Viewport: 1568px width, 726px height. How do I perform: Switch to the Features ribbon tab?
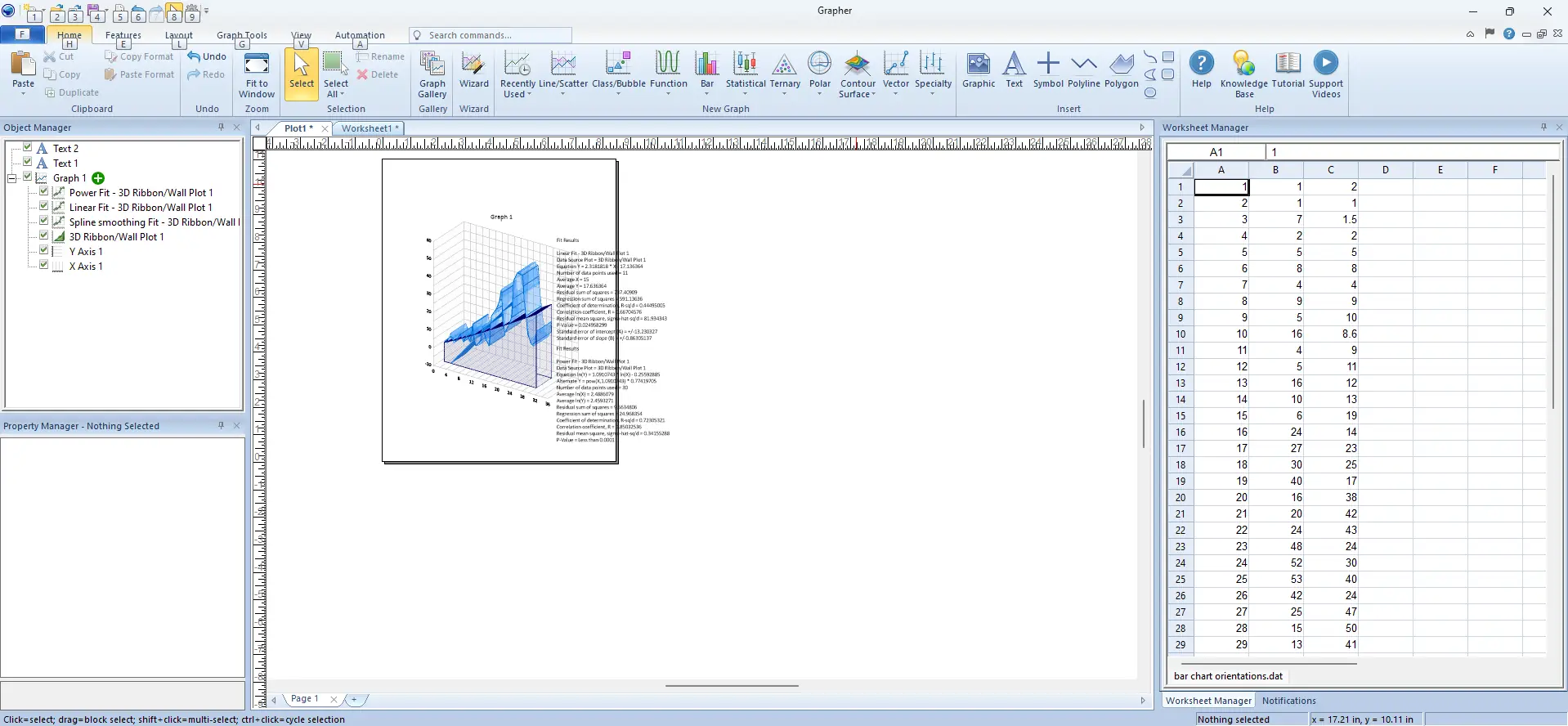point(123,35)
